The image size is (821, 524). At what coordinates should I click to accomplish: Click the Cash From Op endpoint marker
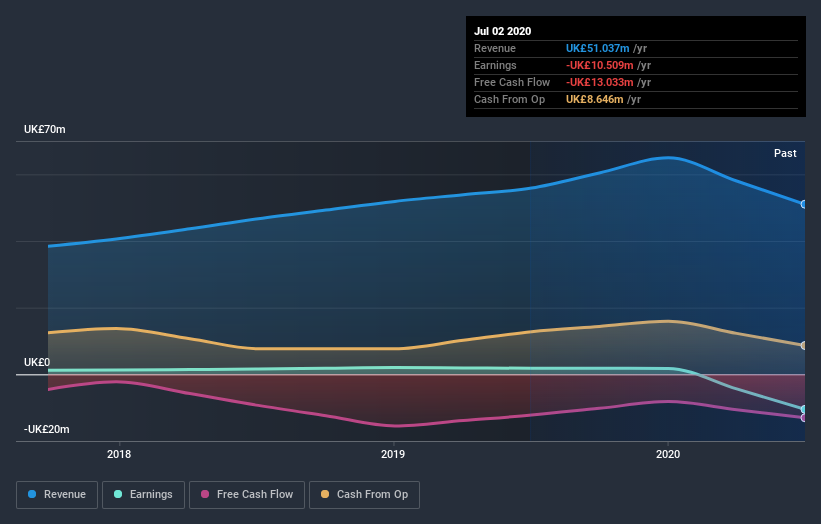[x=803, y=345]
